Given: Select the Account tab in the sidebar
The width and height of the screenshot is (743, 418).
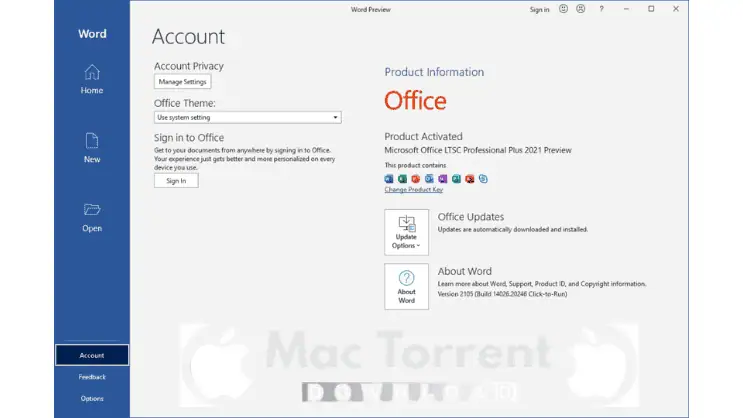Looking at the screenshot, I should pos(92,355).
